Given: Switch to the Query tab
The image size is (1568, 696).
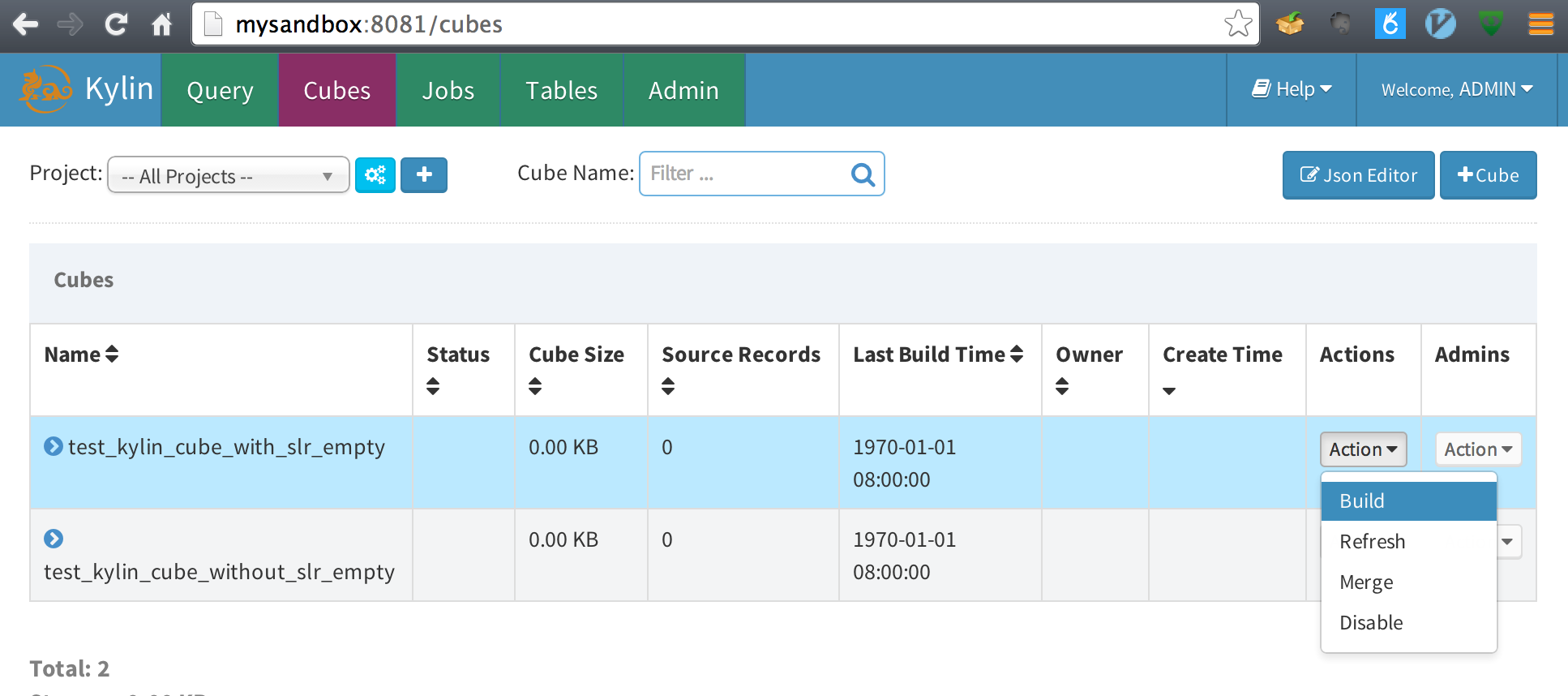Looking at the screenshot, I should point(220,90).
